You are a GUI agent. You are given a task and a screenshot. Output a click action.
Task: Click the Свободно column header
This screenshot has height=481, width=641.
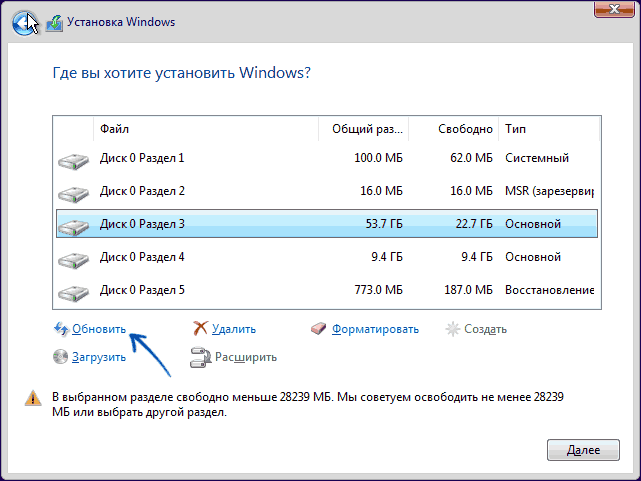(453, 129)
